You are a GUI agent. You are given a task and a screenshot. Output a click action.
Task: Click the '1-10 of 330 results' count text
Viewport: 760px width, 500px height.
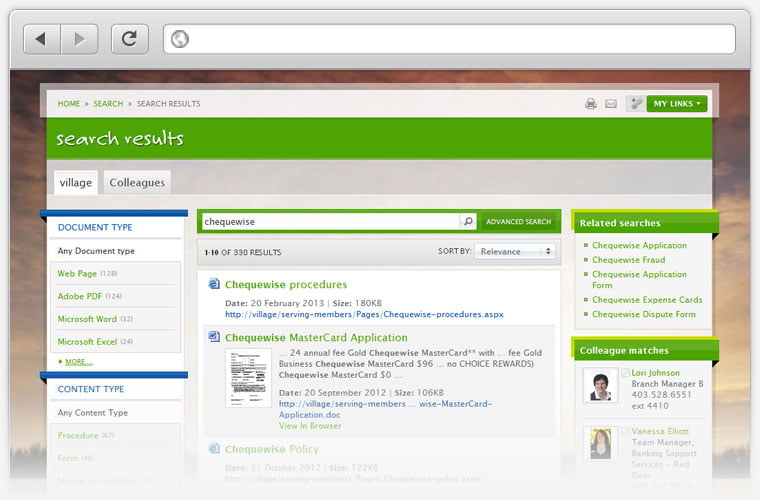[242, 252]
